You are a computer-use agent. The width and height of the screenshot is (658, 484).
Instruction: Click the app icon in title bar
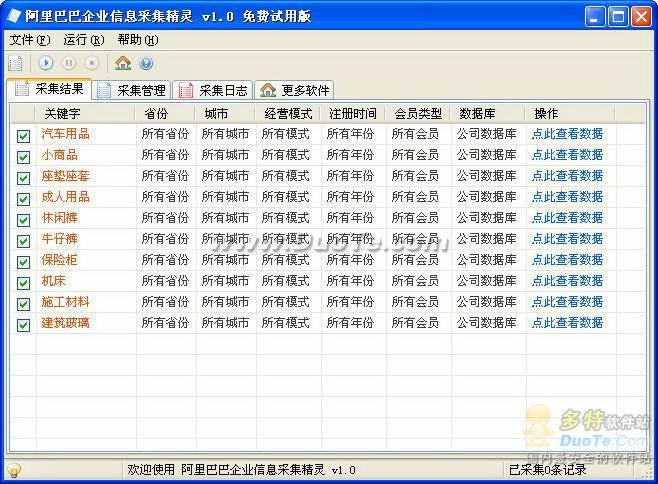tap(13, 16)
